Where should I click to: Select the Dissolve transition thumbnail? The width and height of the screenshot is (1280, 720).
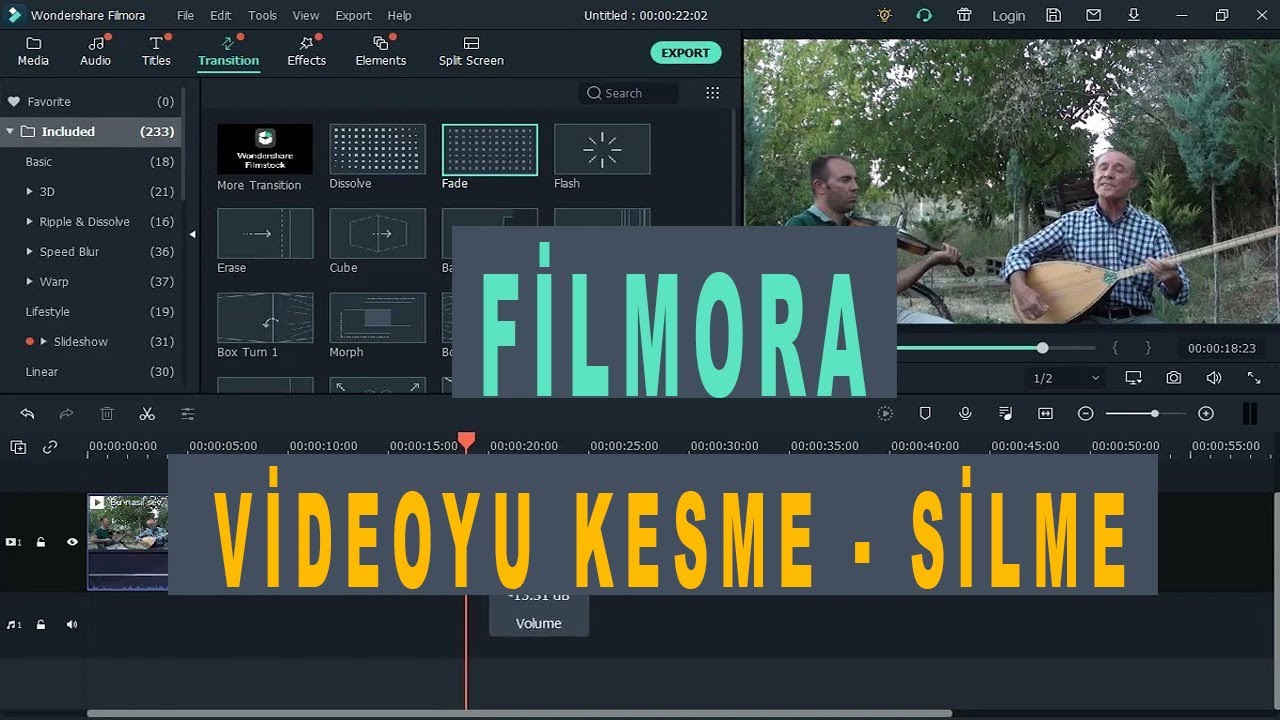[x=377, y=149]
